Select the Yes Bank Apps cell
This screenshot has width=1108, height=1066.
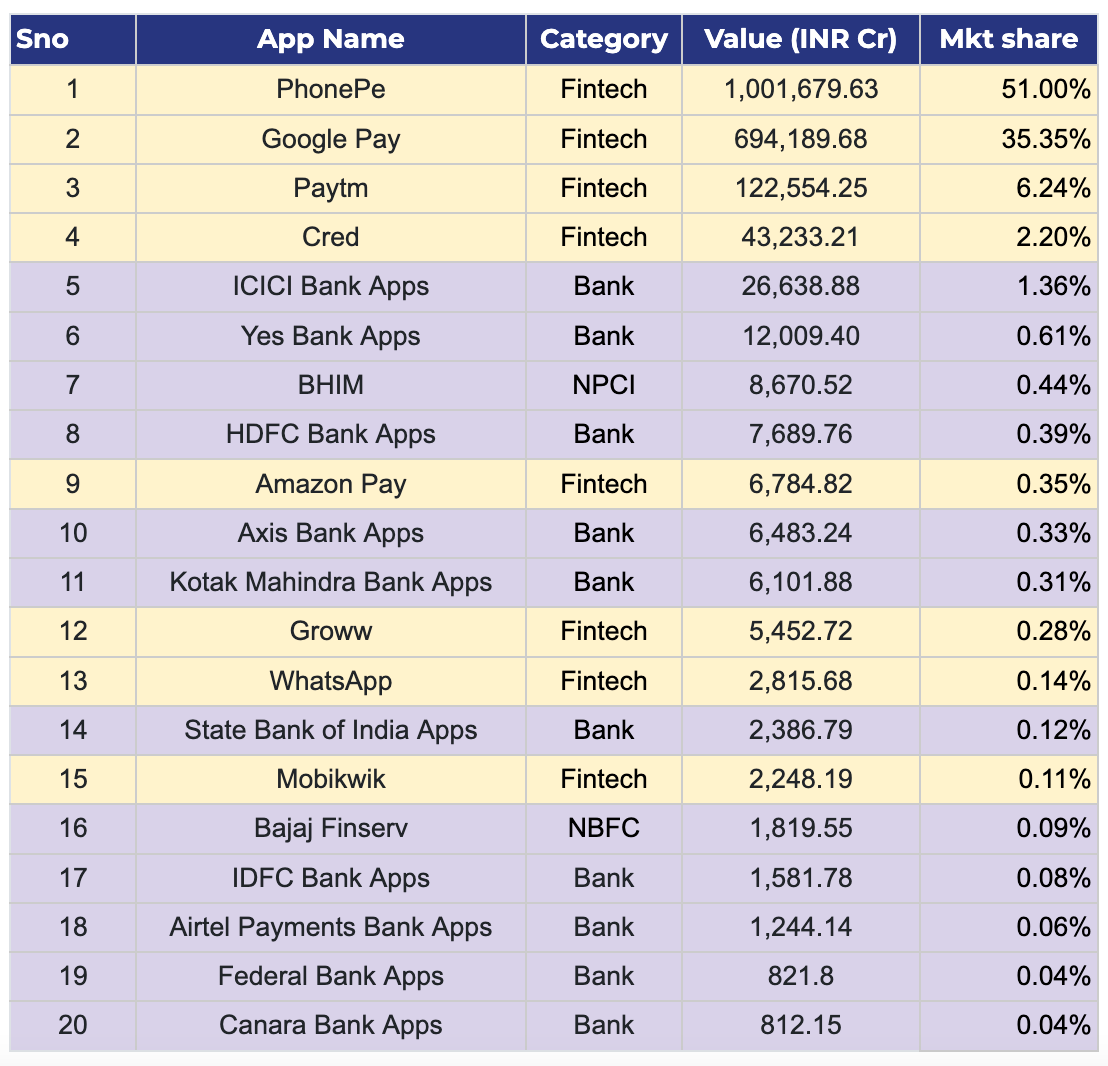(x=331, y=336)
